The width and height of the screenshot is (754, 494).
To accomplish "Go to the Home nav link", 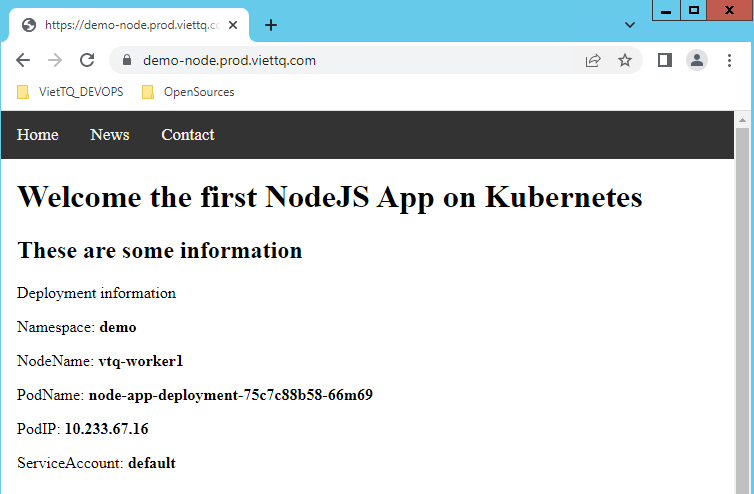I will 38,135.
